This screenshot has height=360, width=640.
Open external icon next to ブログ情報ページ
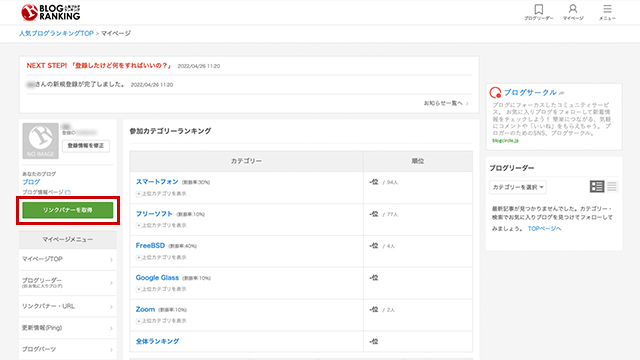[x=68, y=192]
